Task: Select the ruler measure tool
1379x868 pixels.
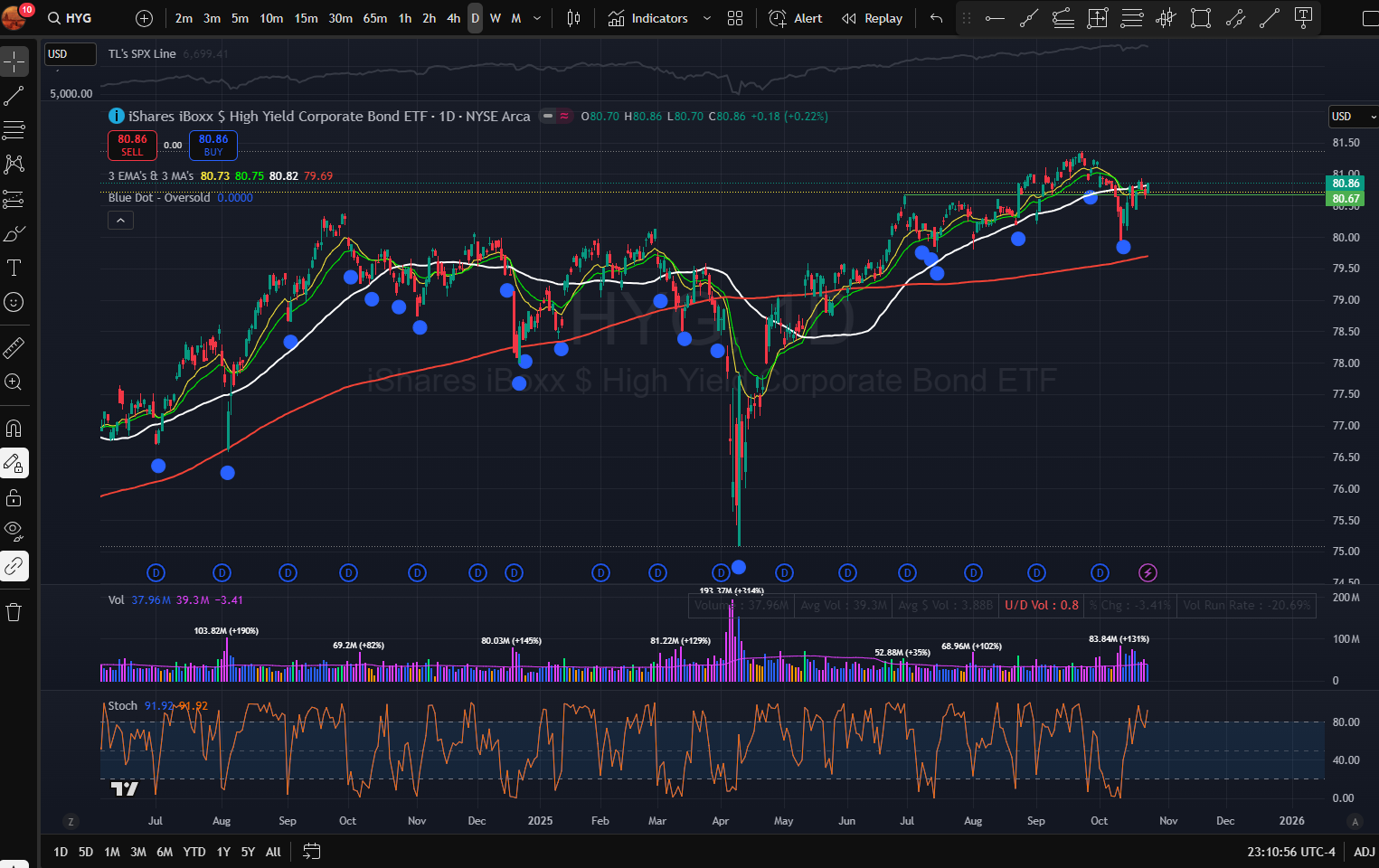Action: [x=14, y=347]
